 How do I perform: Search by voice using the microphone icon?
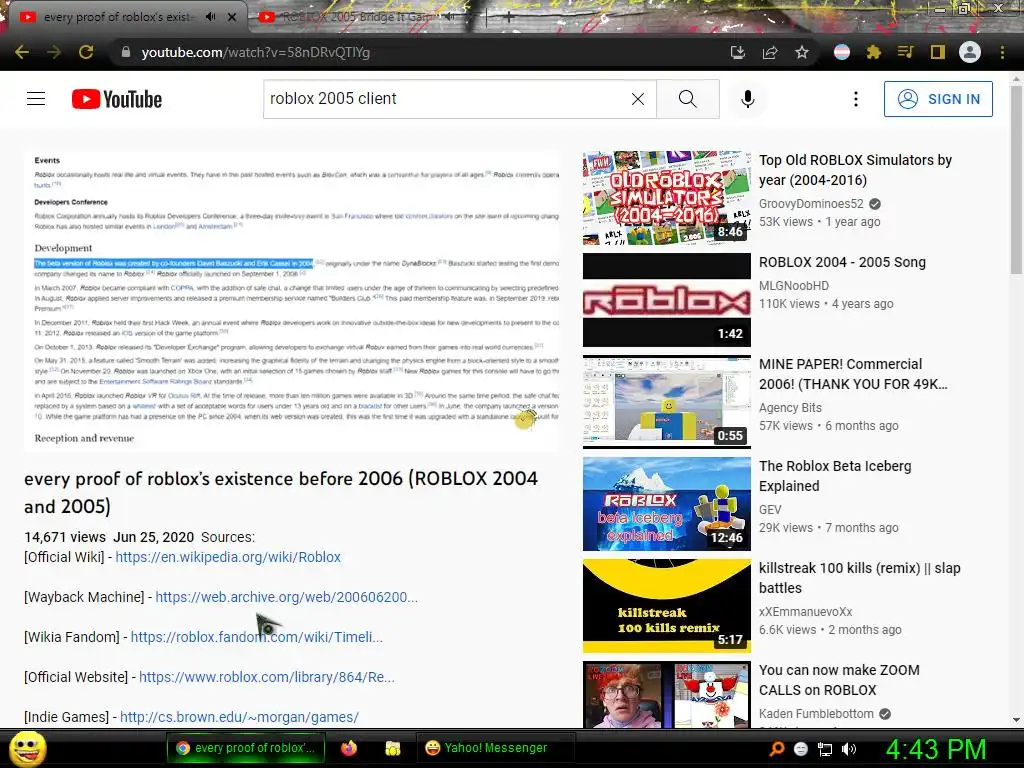[748, 99]
